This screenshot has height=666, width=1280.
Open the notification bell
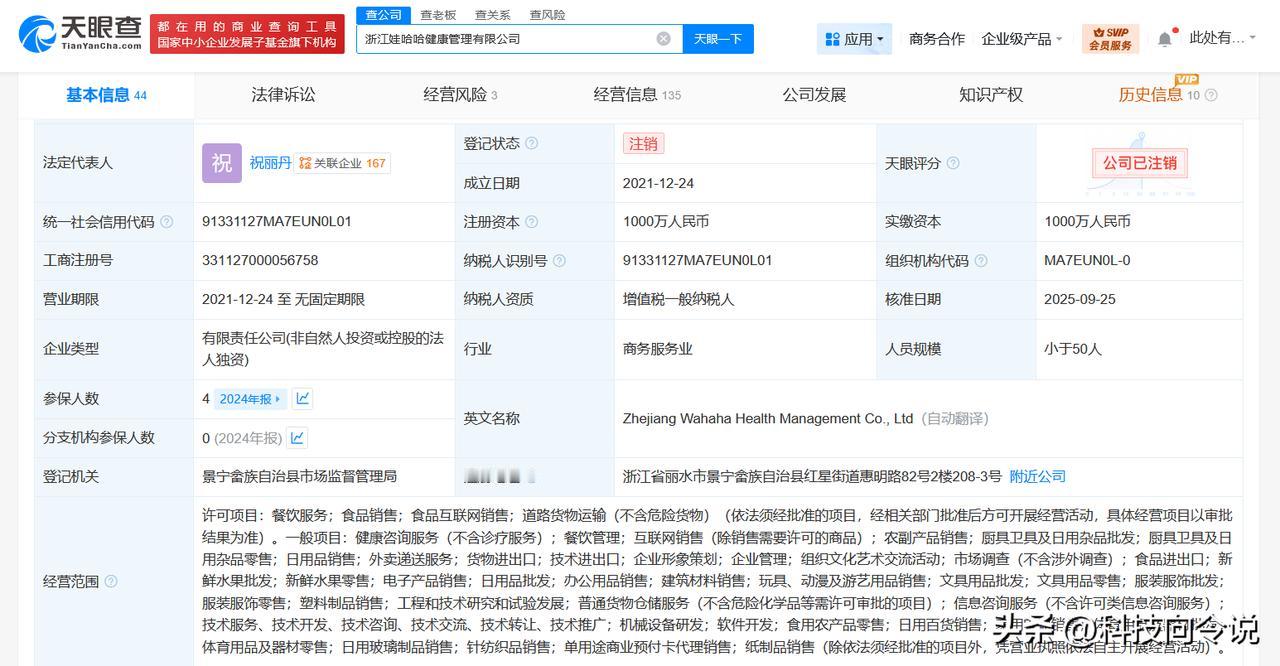(1165, 39)
